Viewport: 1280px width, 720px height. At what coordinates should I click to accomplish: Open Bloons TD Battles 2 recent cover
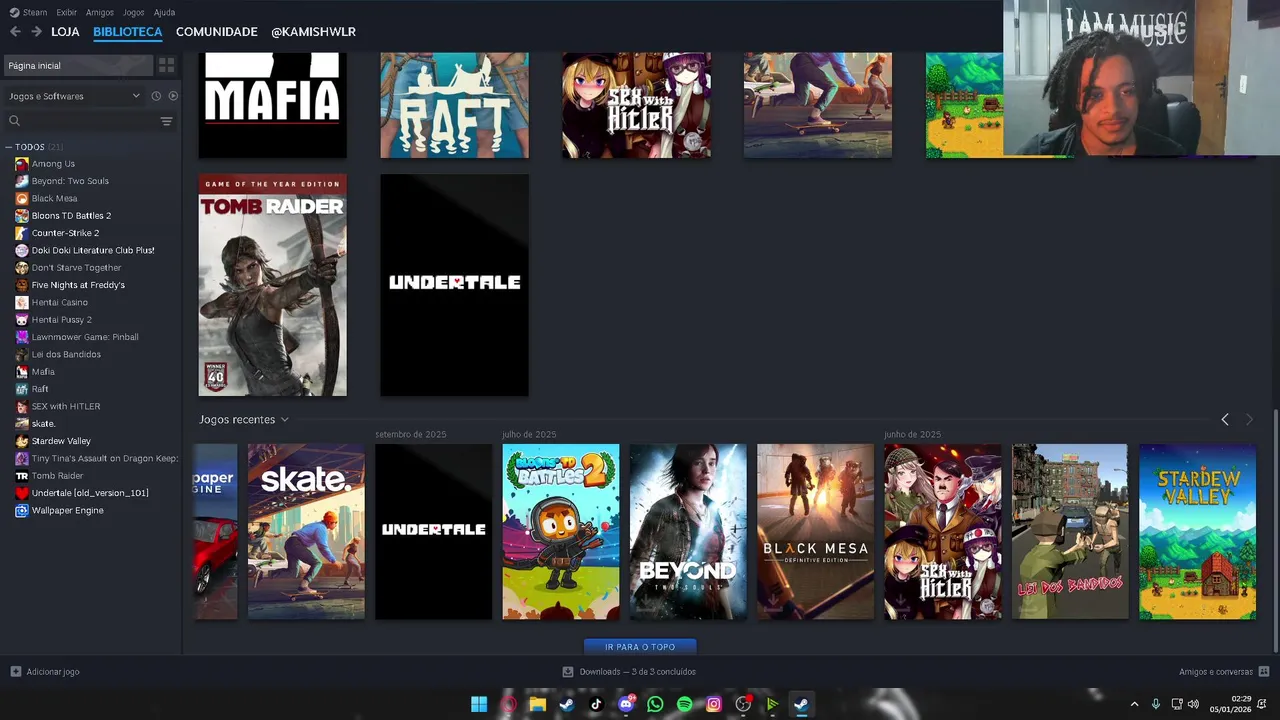[x=561, y=532]
